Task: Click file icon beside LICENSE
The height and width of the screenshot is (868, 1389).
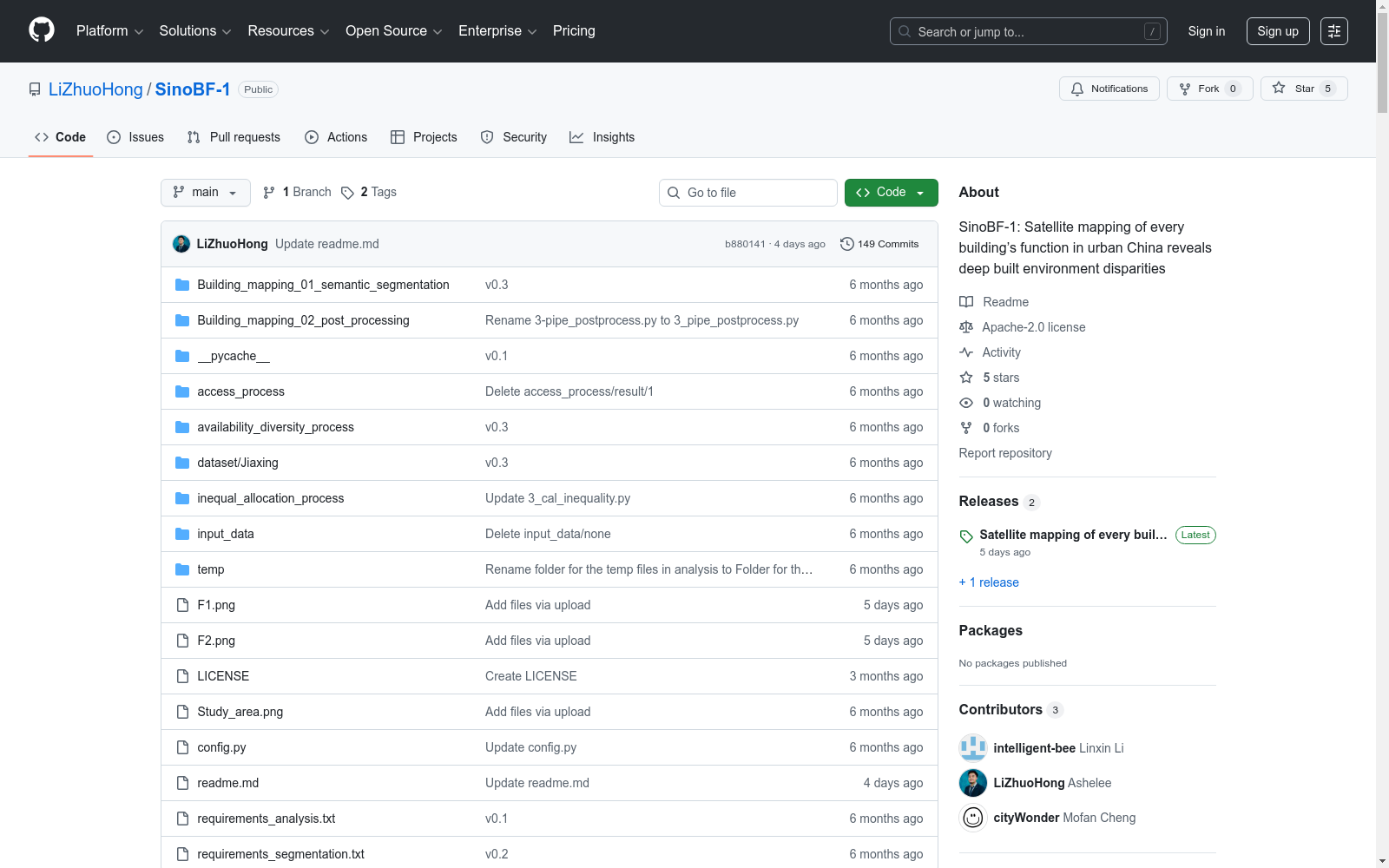Action: coord(182,676)
